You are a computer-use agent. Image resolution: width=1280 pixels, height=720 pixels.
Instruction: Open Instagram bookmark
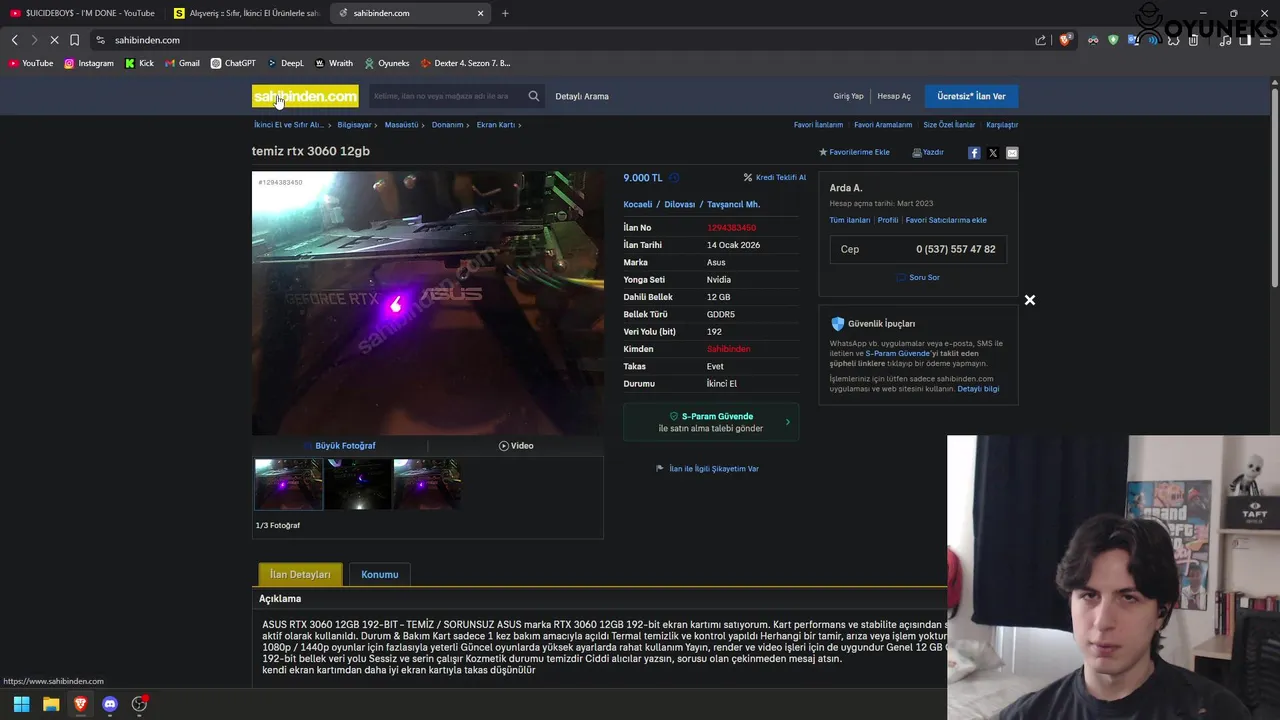point(89,63)
